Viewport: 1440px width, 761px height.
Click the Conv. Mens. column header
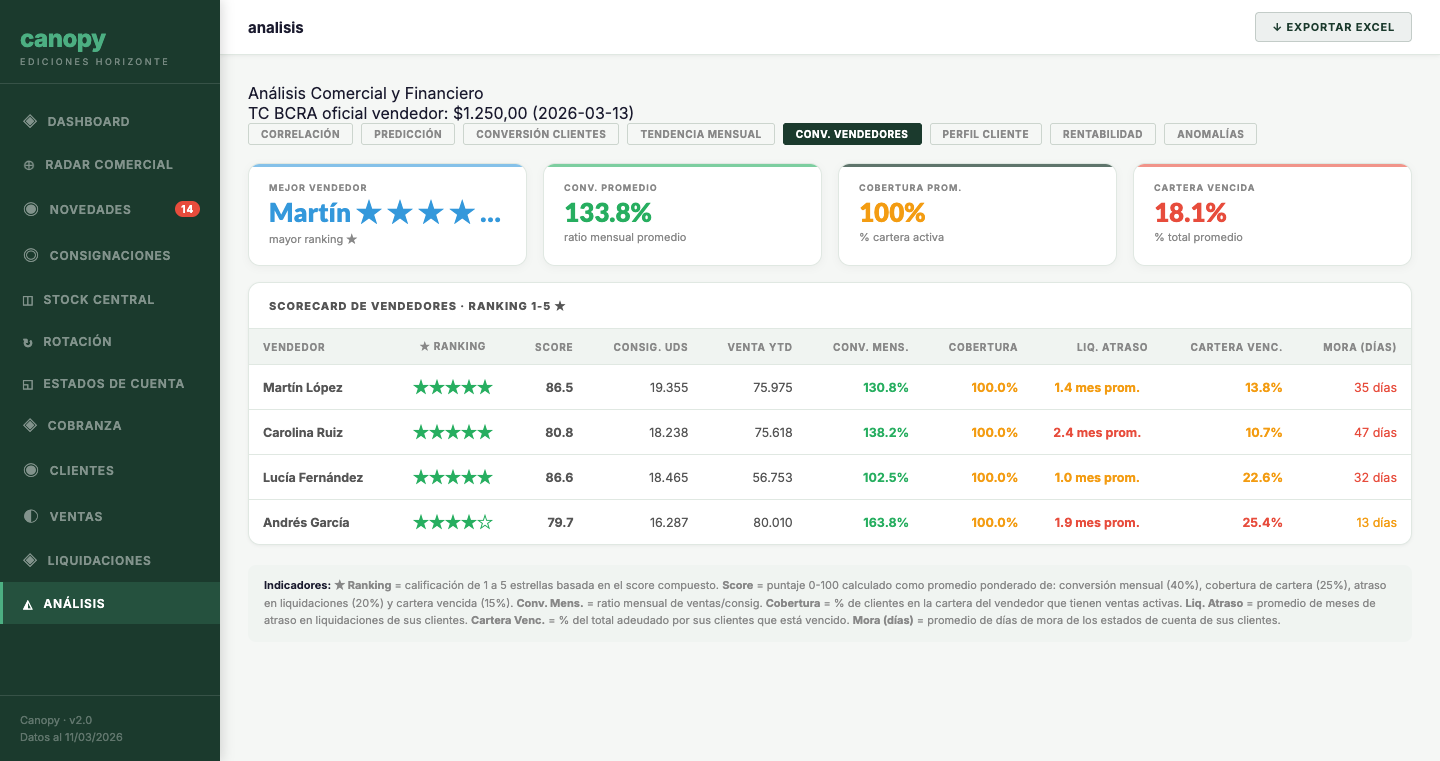tap(871, 347)
